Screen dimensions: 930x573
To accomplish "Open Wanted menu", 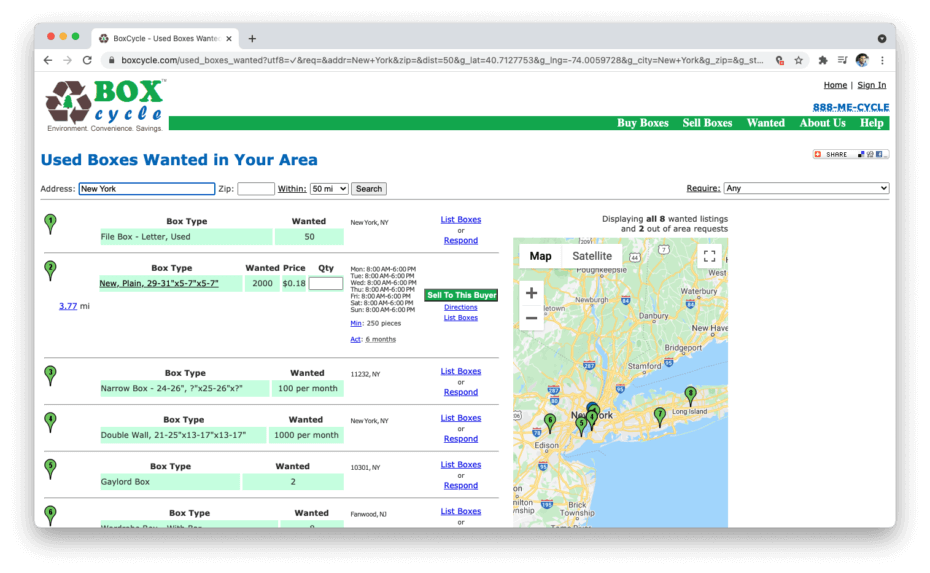I will [765, 123].
